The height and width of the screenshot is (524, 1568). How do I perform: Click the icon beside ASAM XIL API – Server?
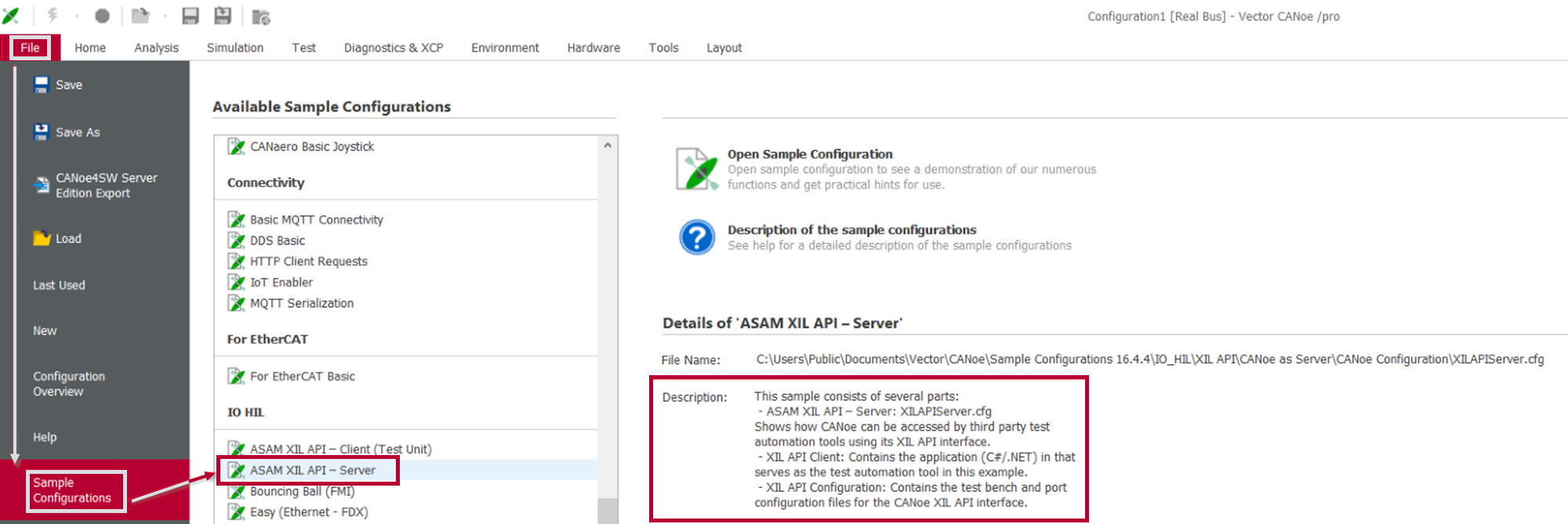click(237, 470)
